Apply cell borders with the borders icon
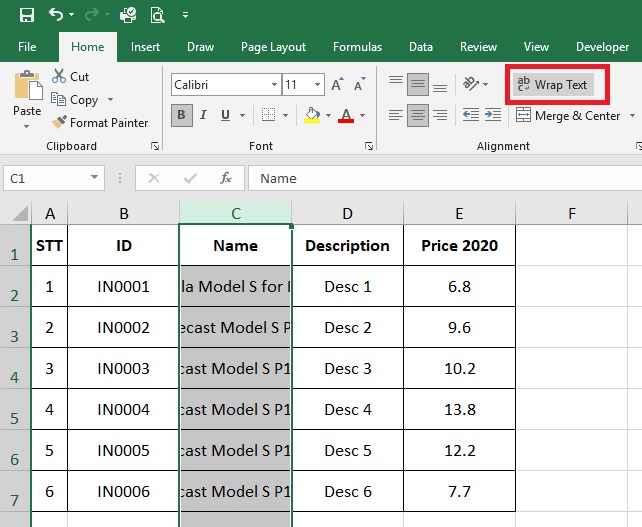Image resolution: width=642 pixels, height=527 pixels. coord(268,115)
